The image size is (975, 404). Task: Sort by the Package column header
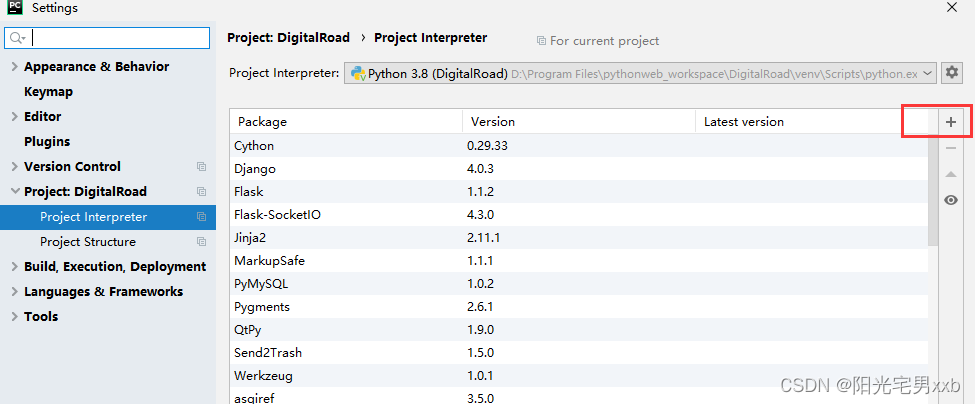click(346, 122)
